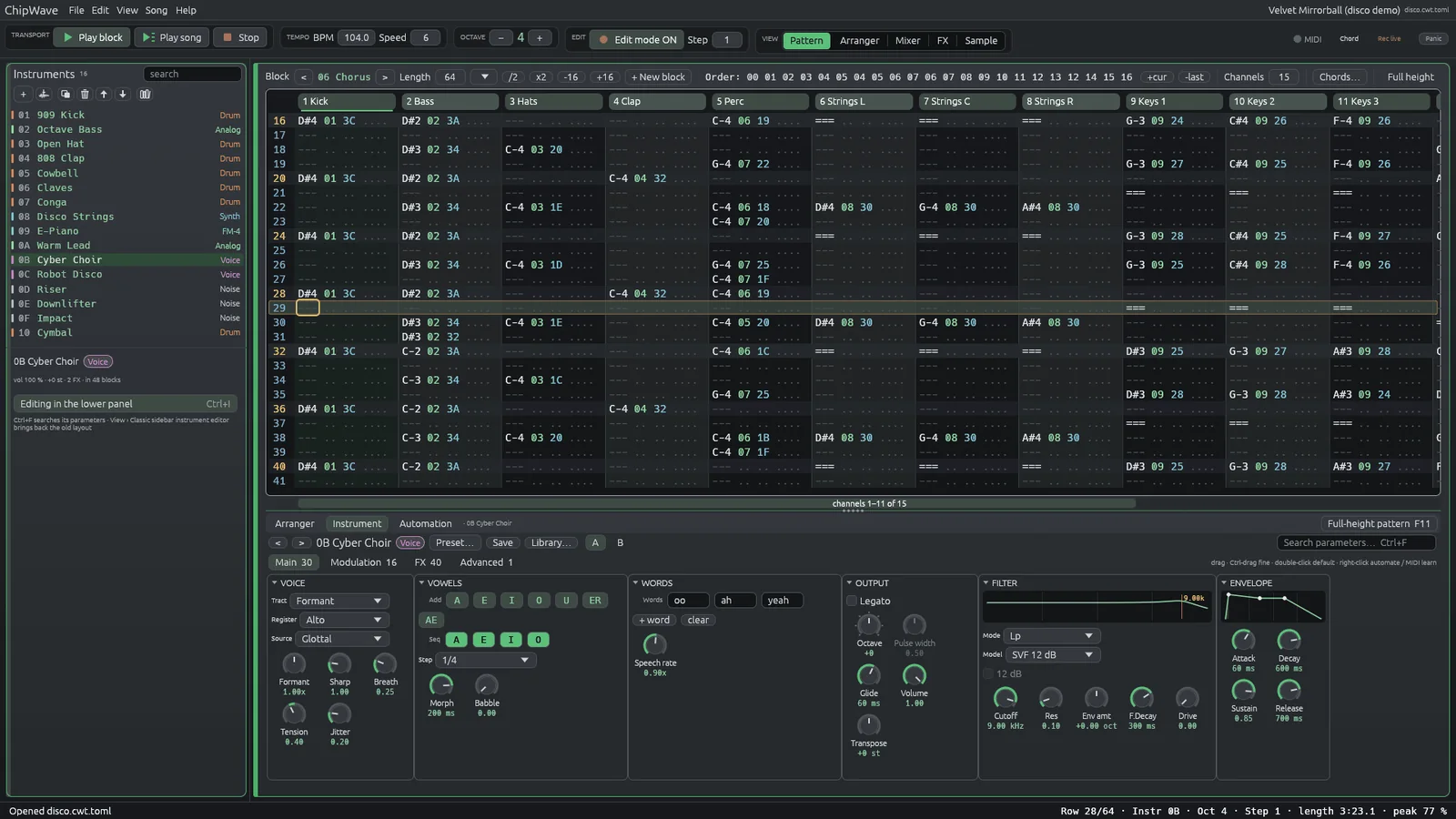Screen dimensions: 1456x819
Task: Click the Speech rate knob
Action: pyautogui.click(x=654, y=644)
